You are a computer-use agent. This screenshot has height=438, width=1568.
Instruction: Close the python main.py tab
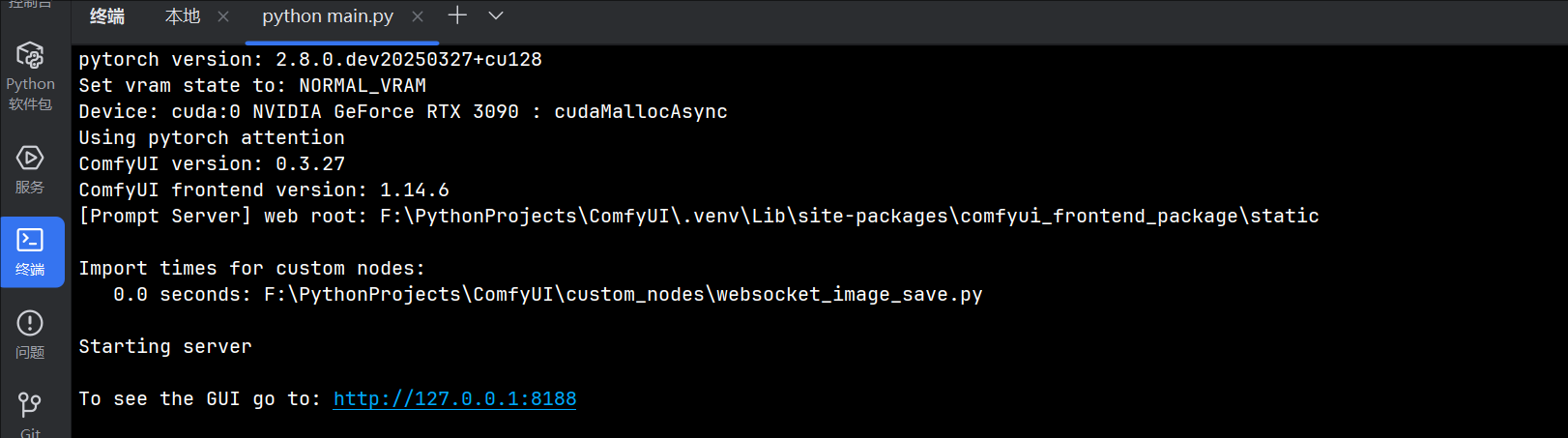(x=418, y=16)
